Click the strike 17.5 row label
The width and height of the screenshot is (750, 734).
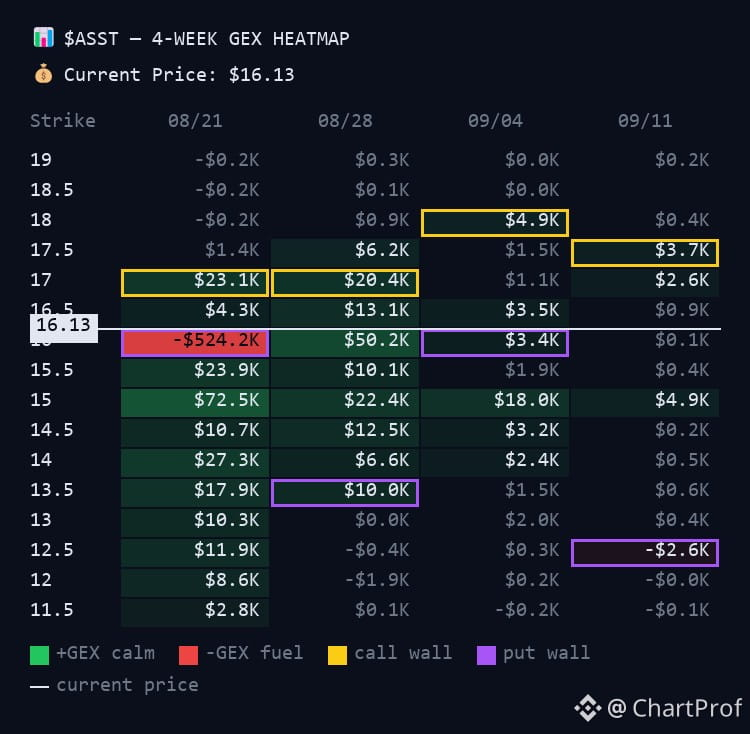(x=52, y=250)
